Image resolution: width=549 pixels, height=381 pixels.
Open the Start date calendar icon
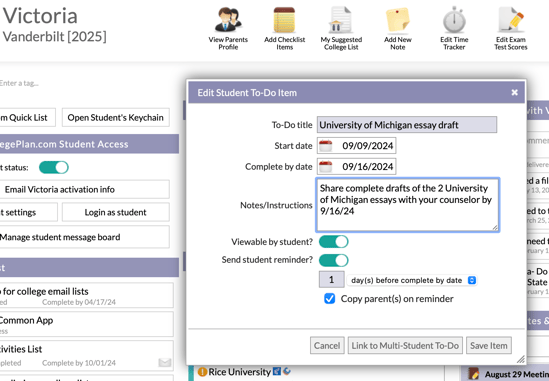pos(326,146)
